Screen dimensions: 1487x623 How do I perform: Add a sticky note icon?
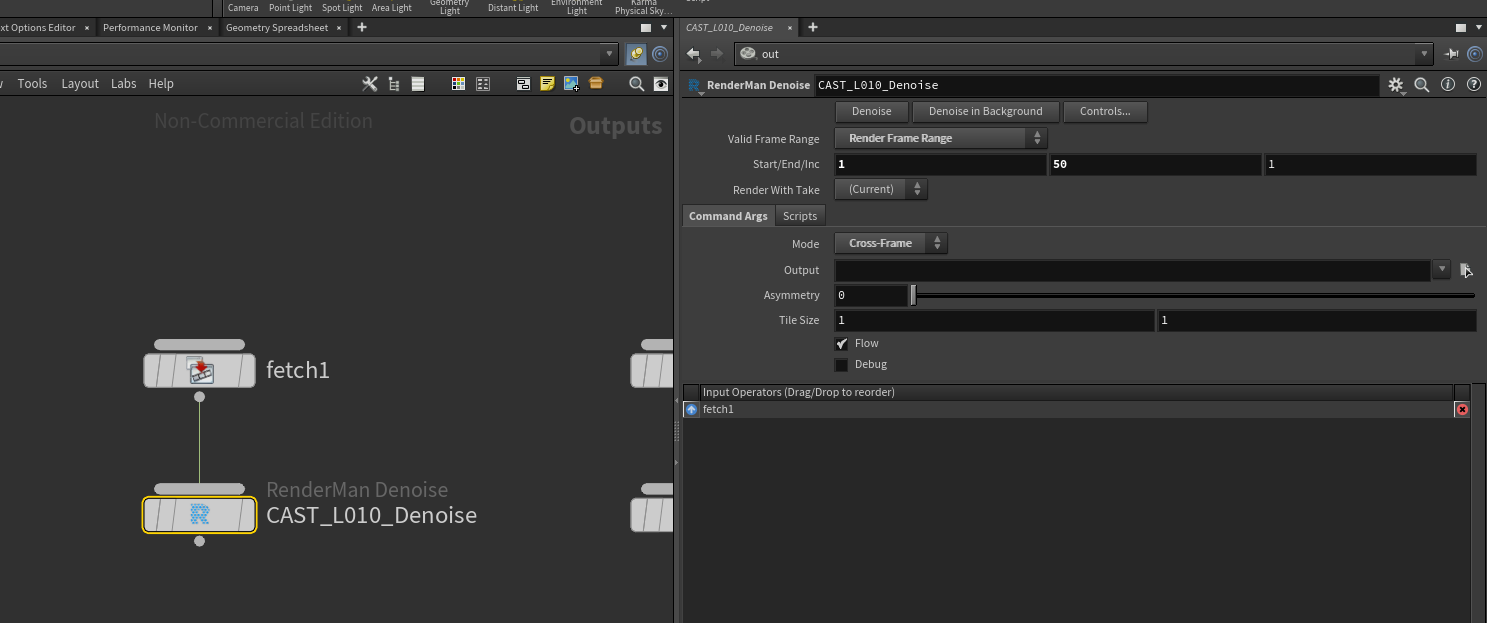point(547,84)
